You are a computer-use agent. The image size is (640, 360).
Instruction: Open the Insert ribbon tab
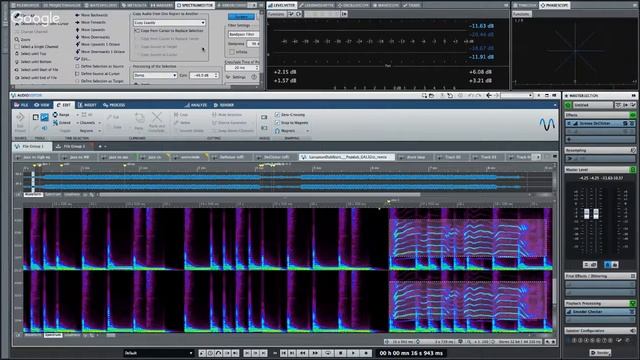tap(87, 105)
